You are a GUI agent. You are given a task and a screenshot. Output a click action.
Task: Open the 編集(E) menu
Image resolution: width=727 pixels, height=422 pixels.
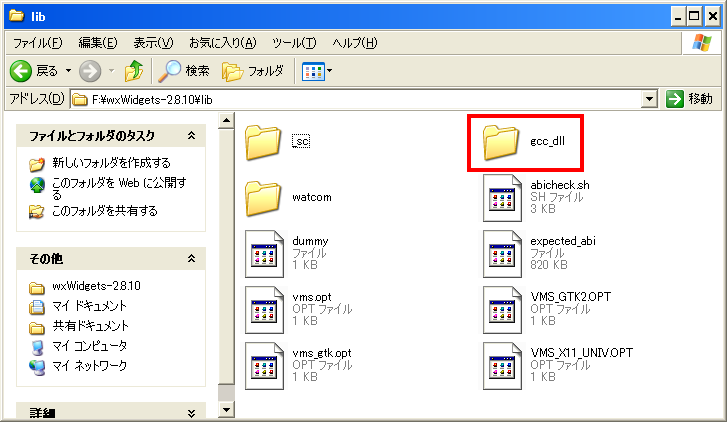coord(98,43)
